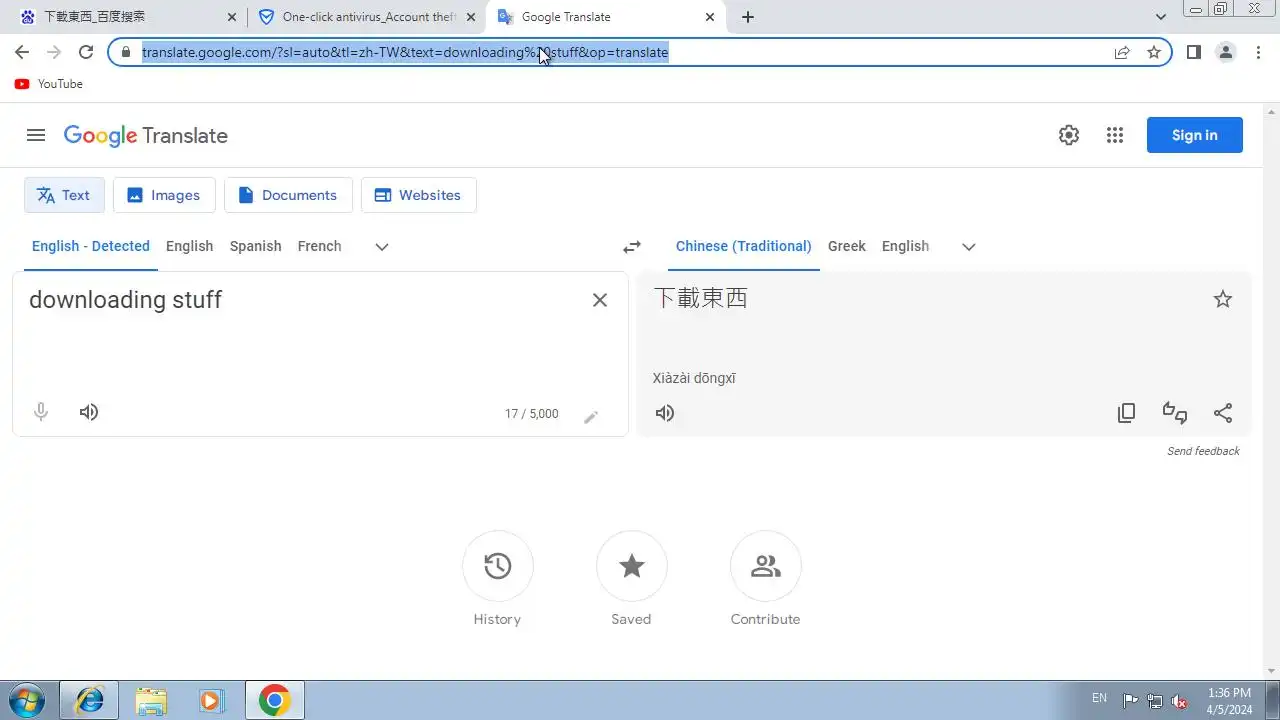Open the YouTube bookmark
1280x720 pixels.
(49, 84)
